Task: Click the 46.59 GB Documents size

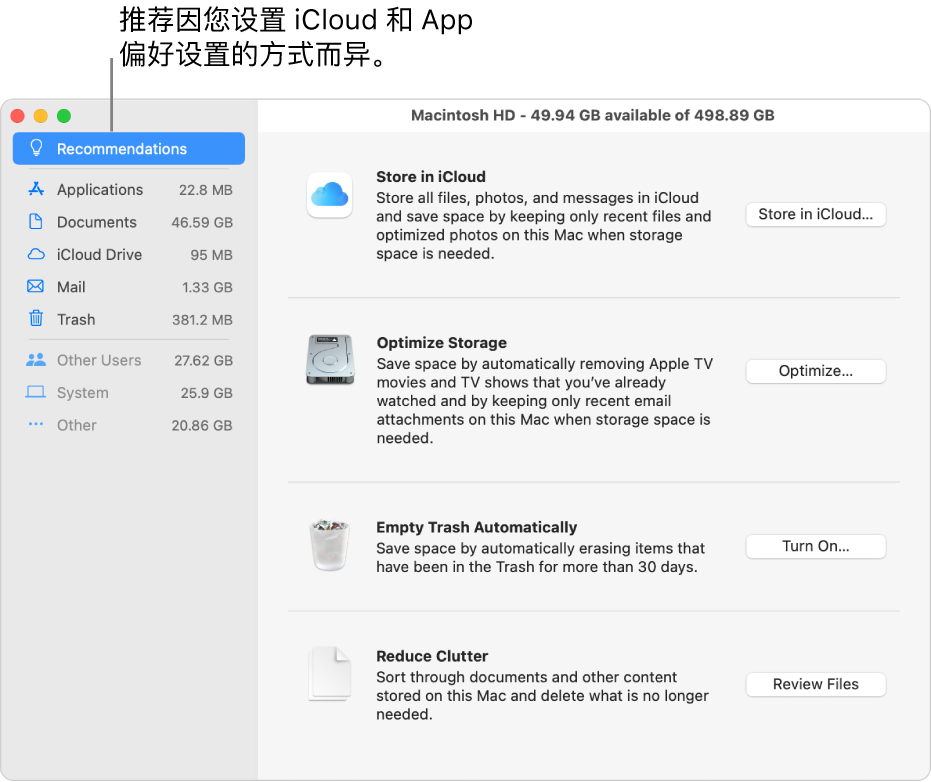Action: [x=202, y=222]
